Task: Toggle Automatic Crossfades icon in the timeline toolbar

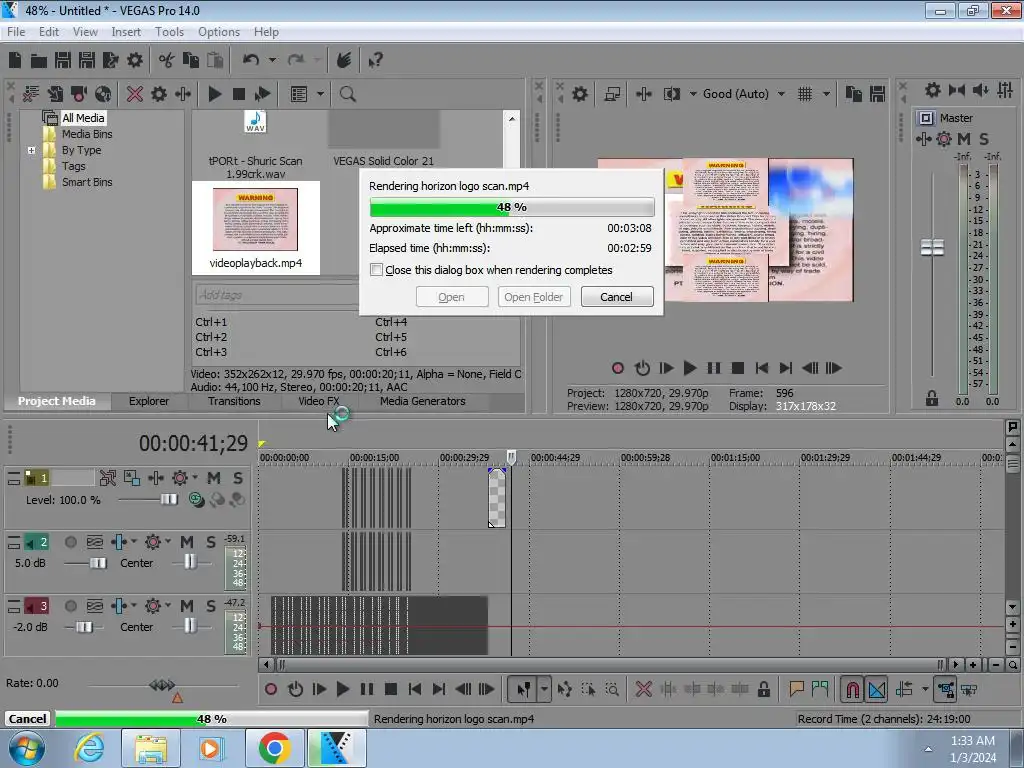Action: [x=876, y=689]
